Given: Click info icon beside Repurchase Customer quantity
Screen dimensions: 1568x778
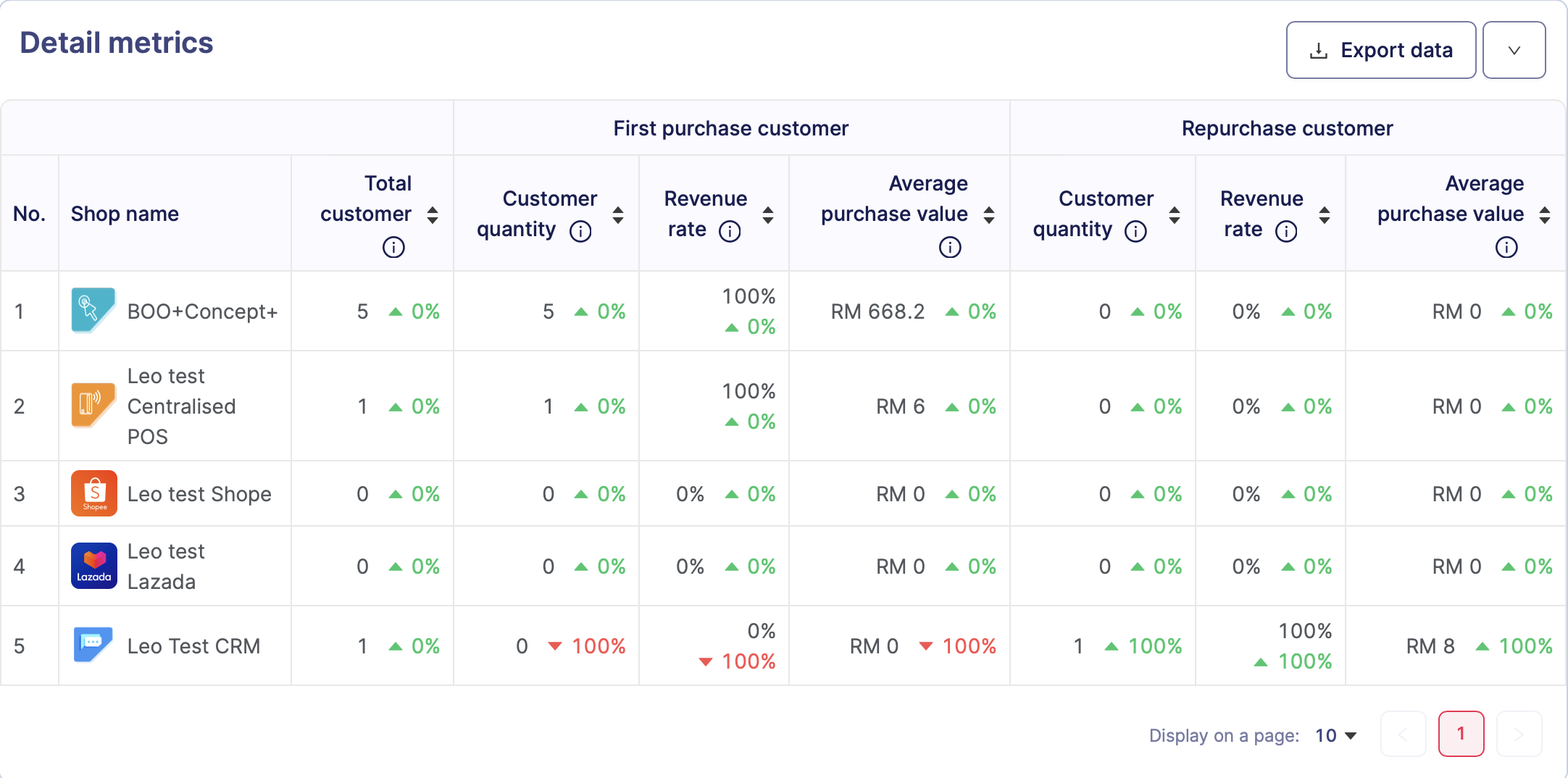Looking at the screenshot, I should (1135, 231).
